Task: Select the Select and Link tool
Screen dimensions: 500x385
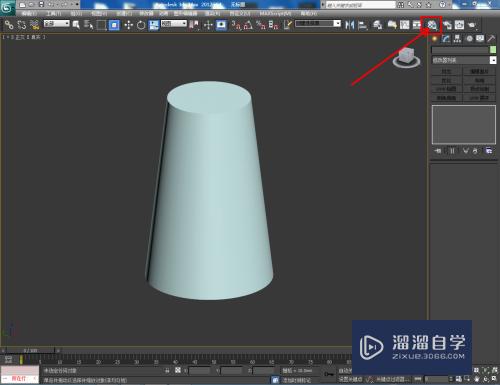Action: (x=9, y=25)
